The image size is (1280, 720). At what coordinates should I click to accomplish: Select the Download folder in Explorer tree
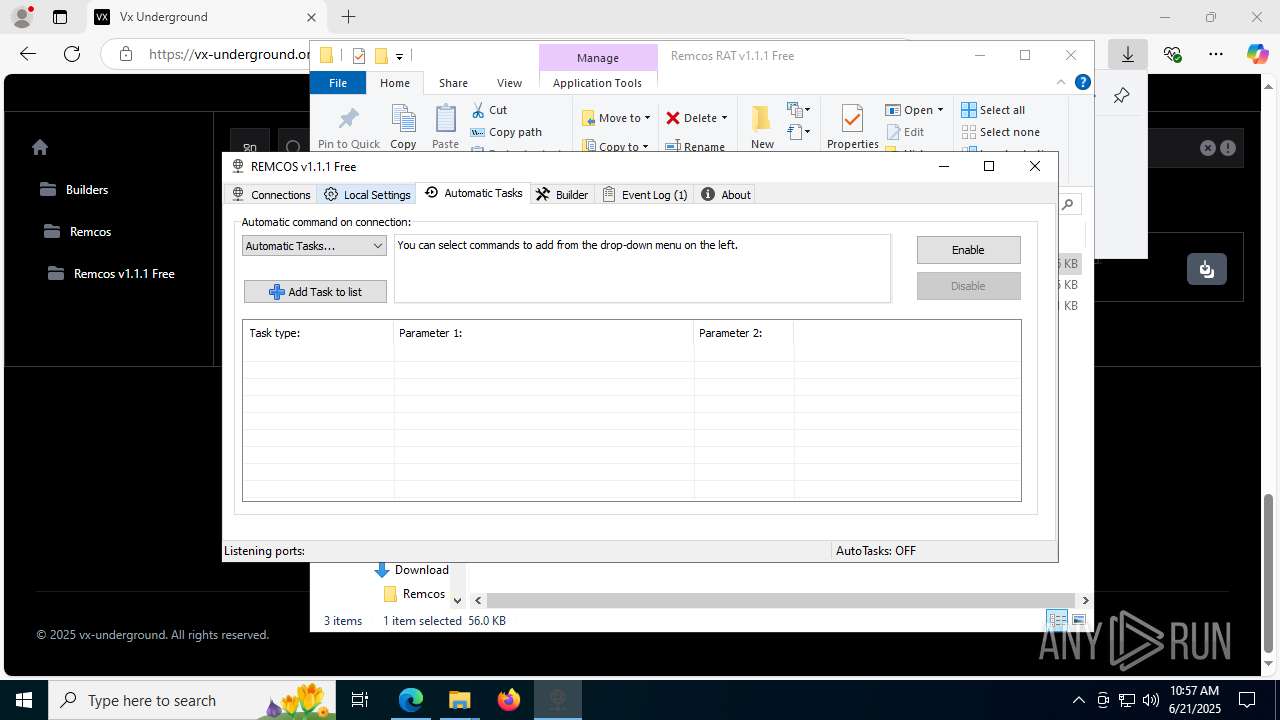click(x=411, y=570)
